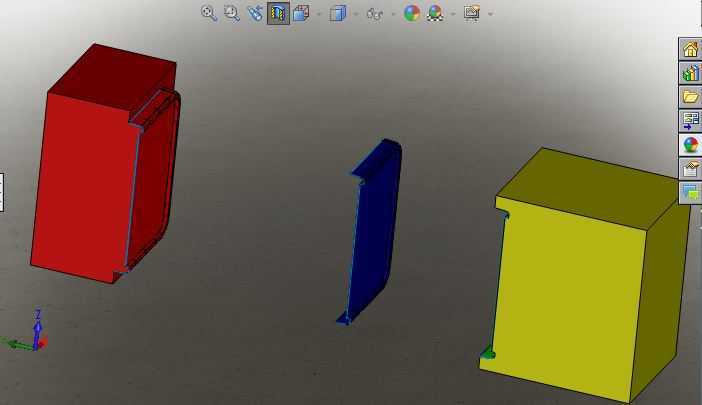Open the Design Library task pane tab

click(690, 73)
